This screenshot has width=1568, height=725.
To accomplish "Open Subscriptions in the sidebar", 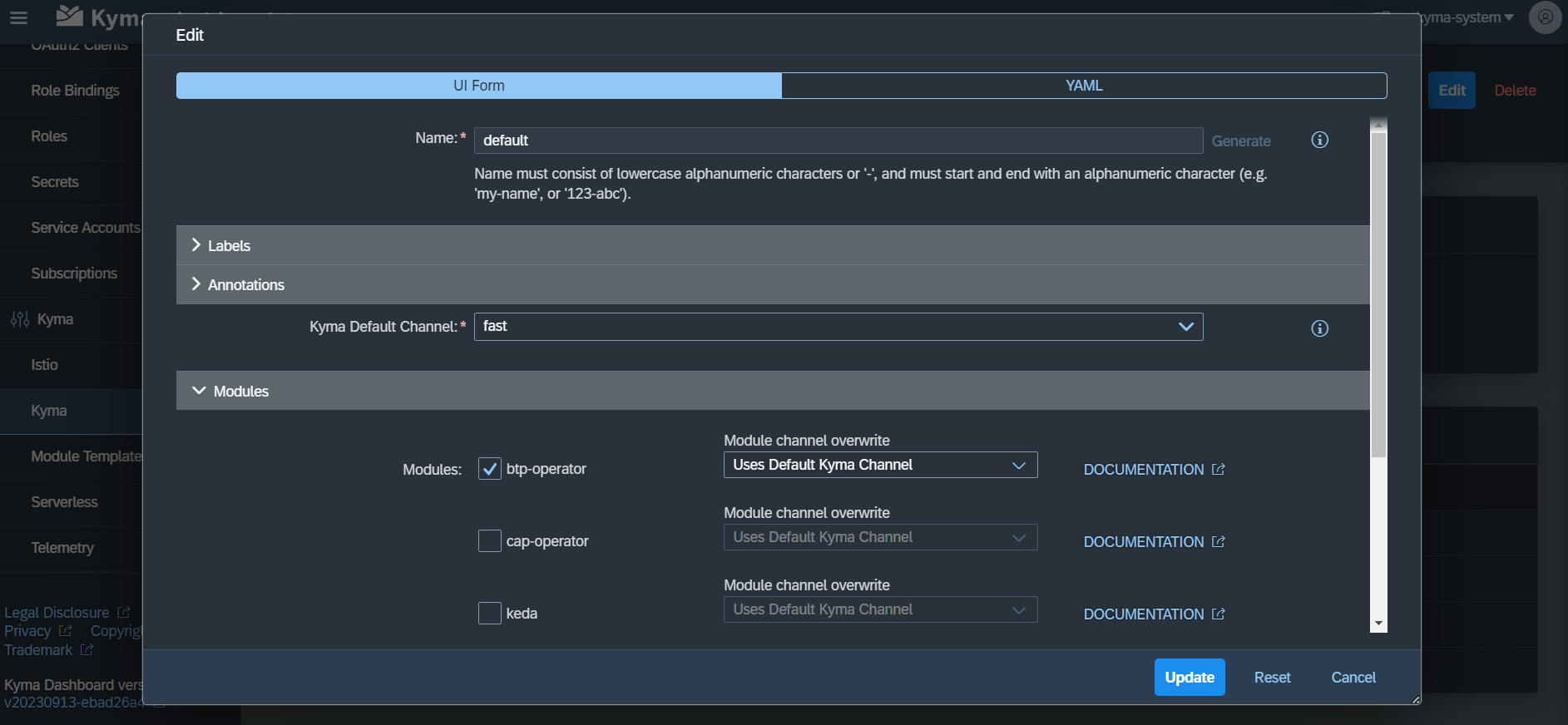I will [x=74, y=274].
